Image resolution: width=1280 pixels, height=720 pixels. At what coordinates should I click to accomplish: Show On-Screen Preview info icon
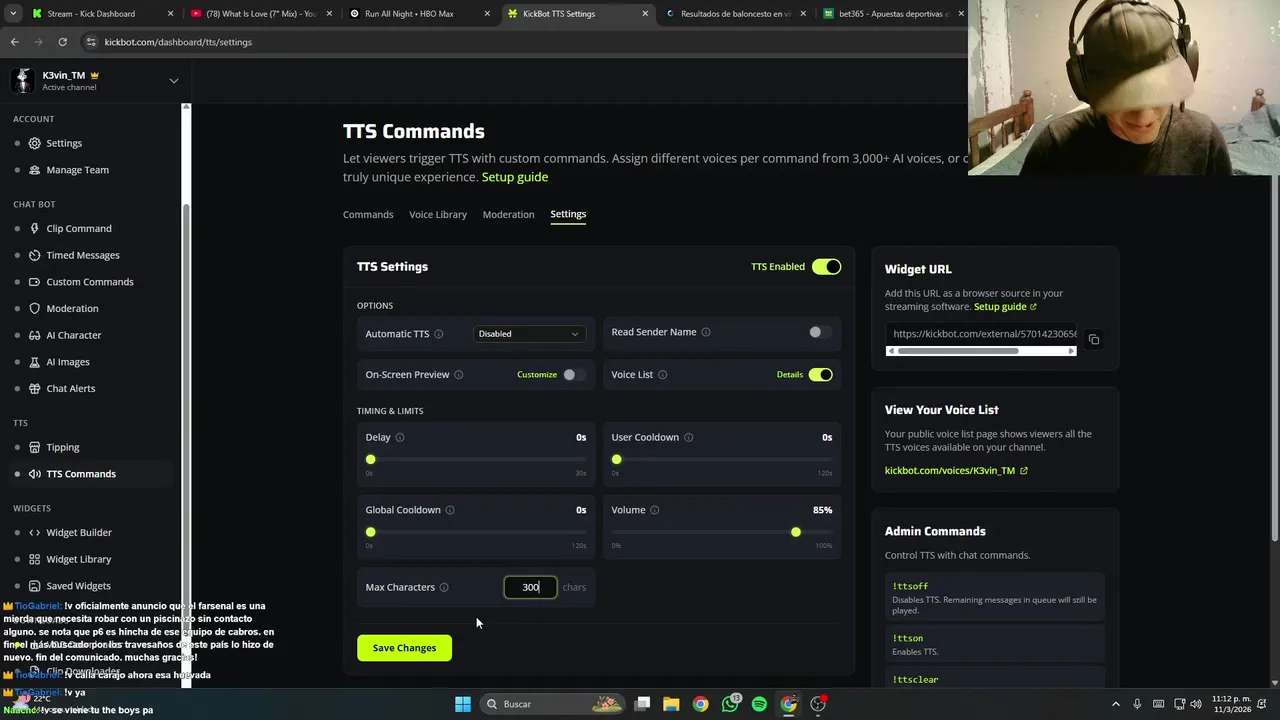[459, 375]
